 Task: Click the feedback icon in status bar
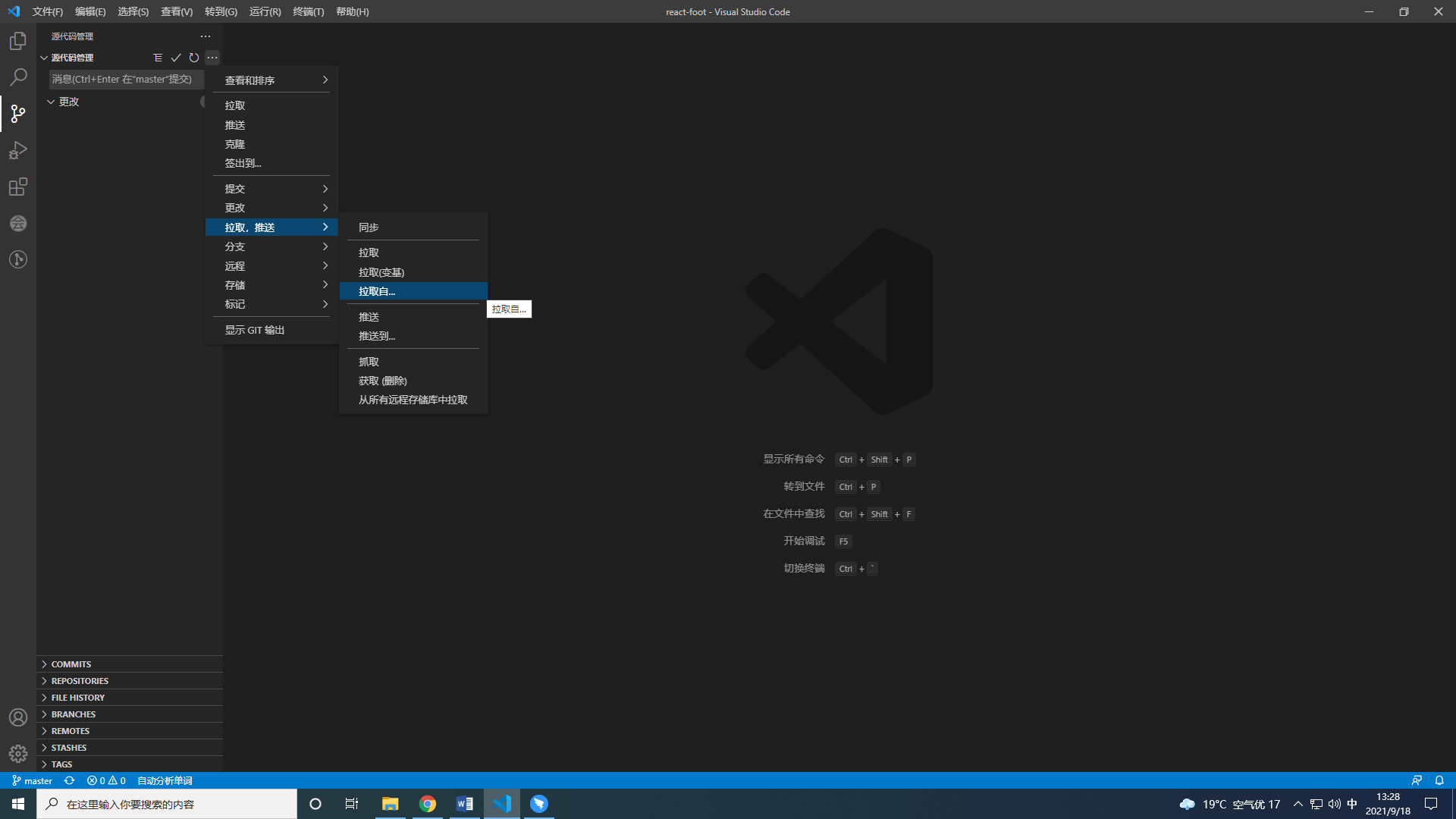pos(1417,780)
